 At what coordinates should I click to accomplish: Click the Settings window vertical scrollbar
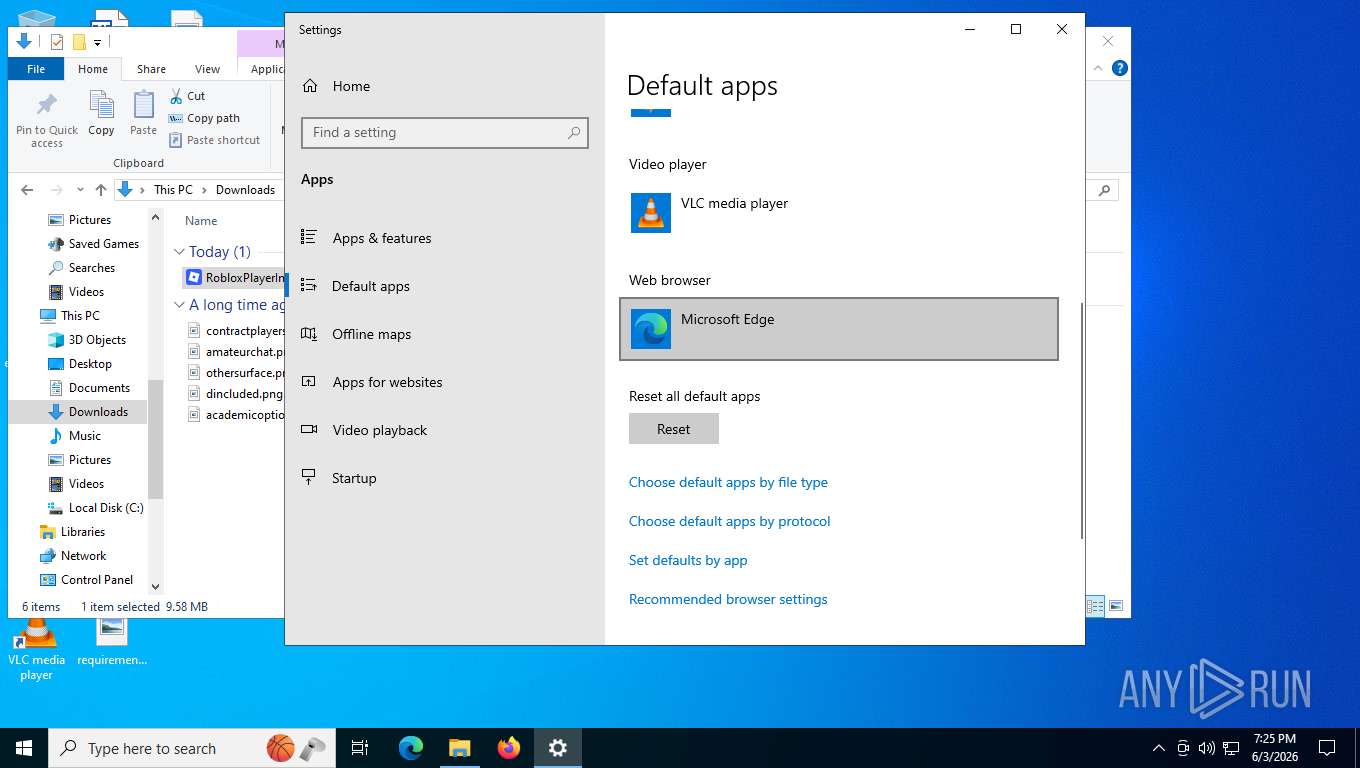1081,420
